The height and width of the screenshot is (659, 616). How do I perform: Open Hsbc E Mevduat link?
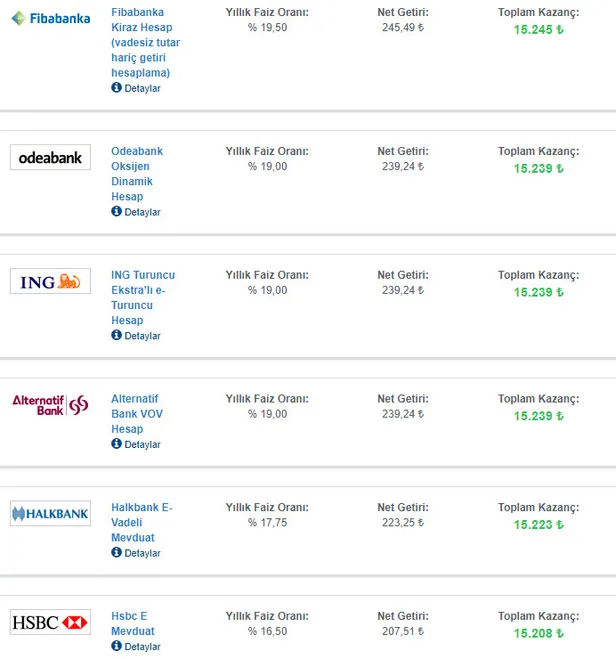(132, 623)
